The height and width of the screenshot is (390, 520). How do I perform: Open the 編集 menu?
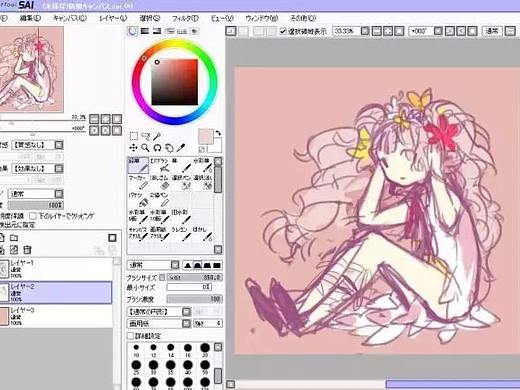30,18
